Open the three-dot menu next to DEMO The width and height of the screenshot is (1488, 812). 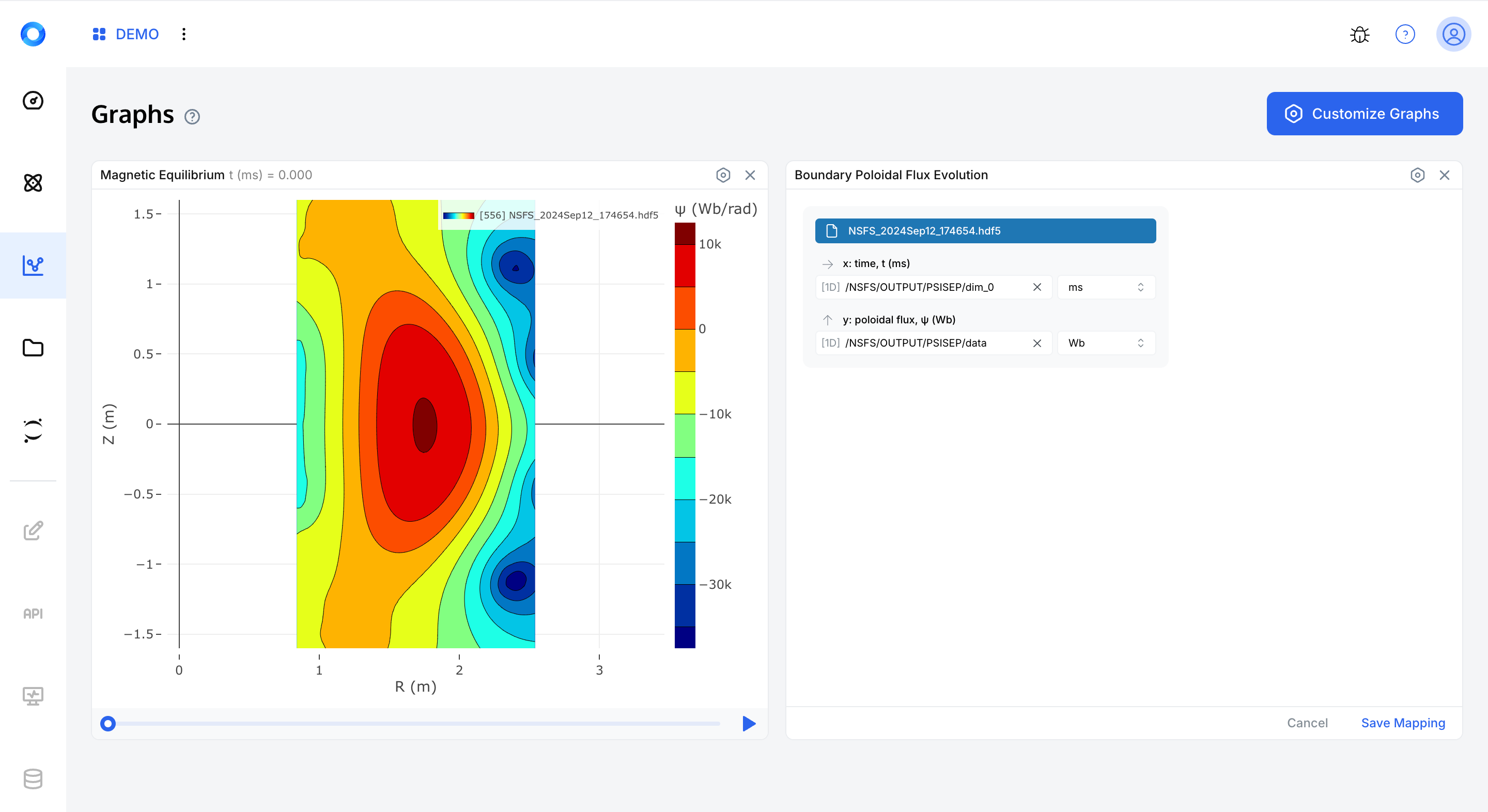[184, 34]
